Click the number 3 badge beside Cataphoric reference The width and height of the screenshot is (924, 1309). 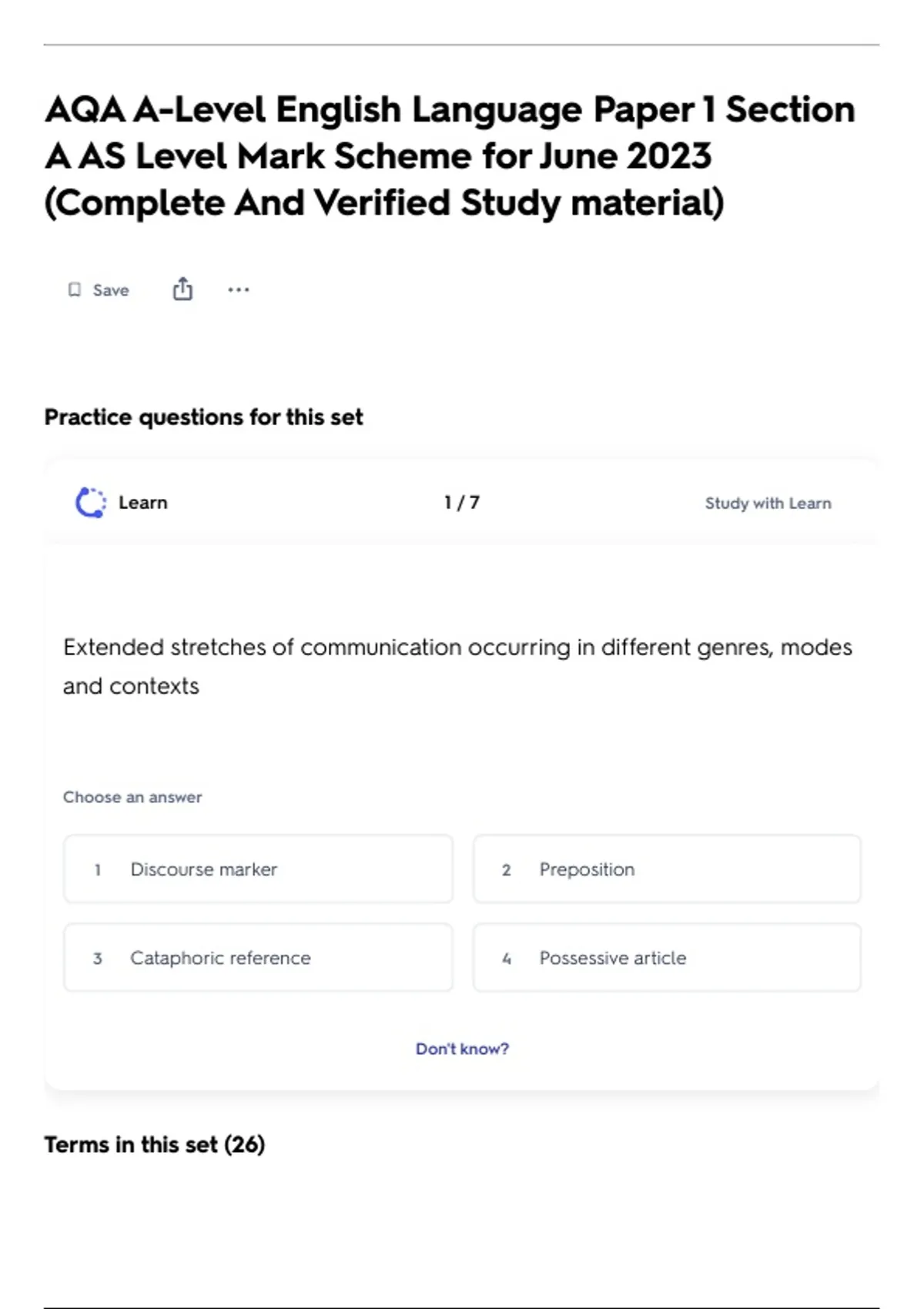pos(98,959)
